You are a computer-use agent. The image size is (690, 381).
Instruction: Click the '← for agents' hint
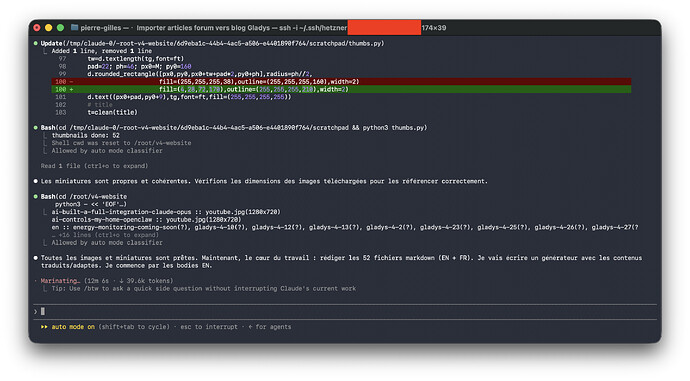(270, 327)
